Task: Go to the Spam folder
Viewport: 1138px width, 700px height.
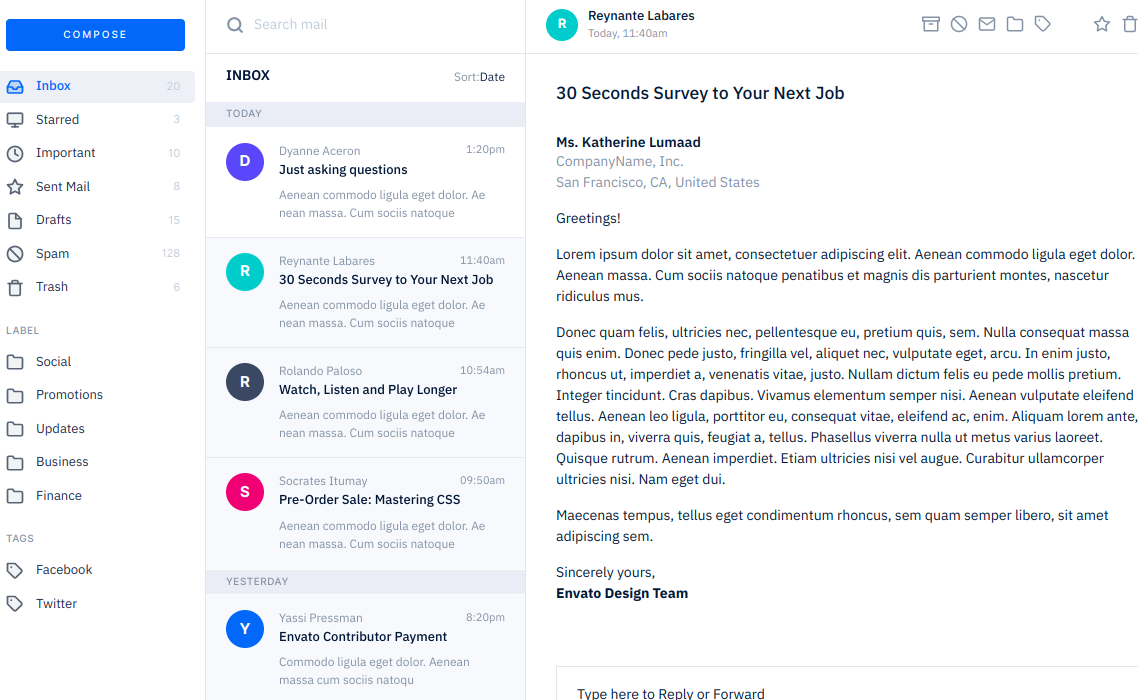Action: click(x=52, y=254)
